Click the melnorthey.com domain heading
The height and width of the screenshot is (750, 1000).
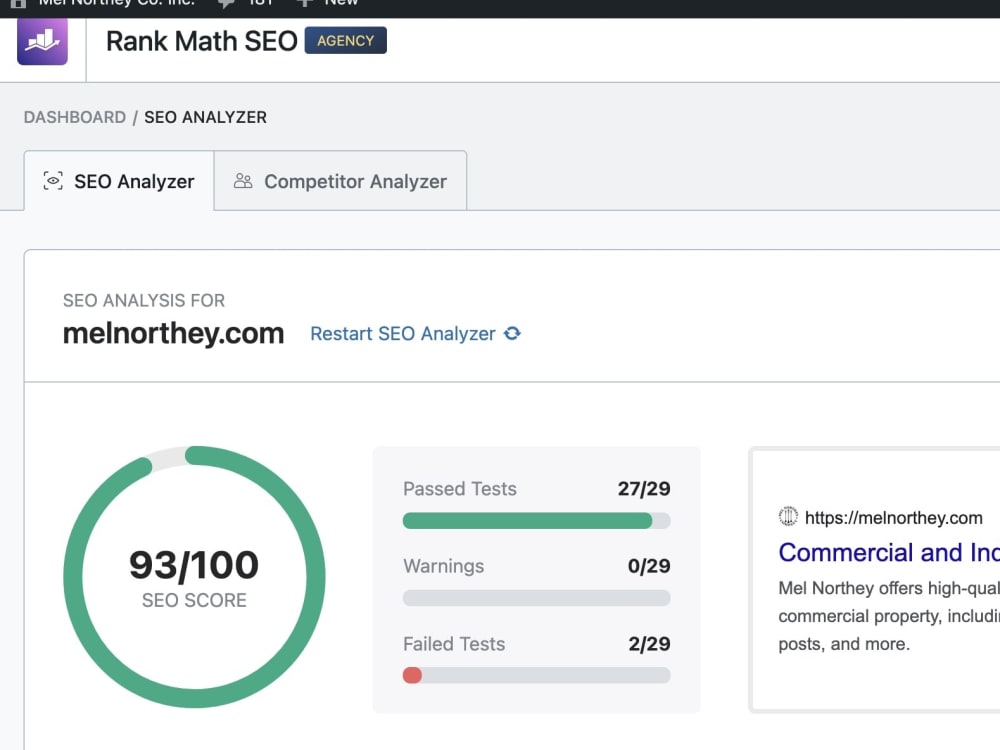tap(173, 334)
